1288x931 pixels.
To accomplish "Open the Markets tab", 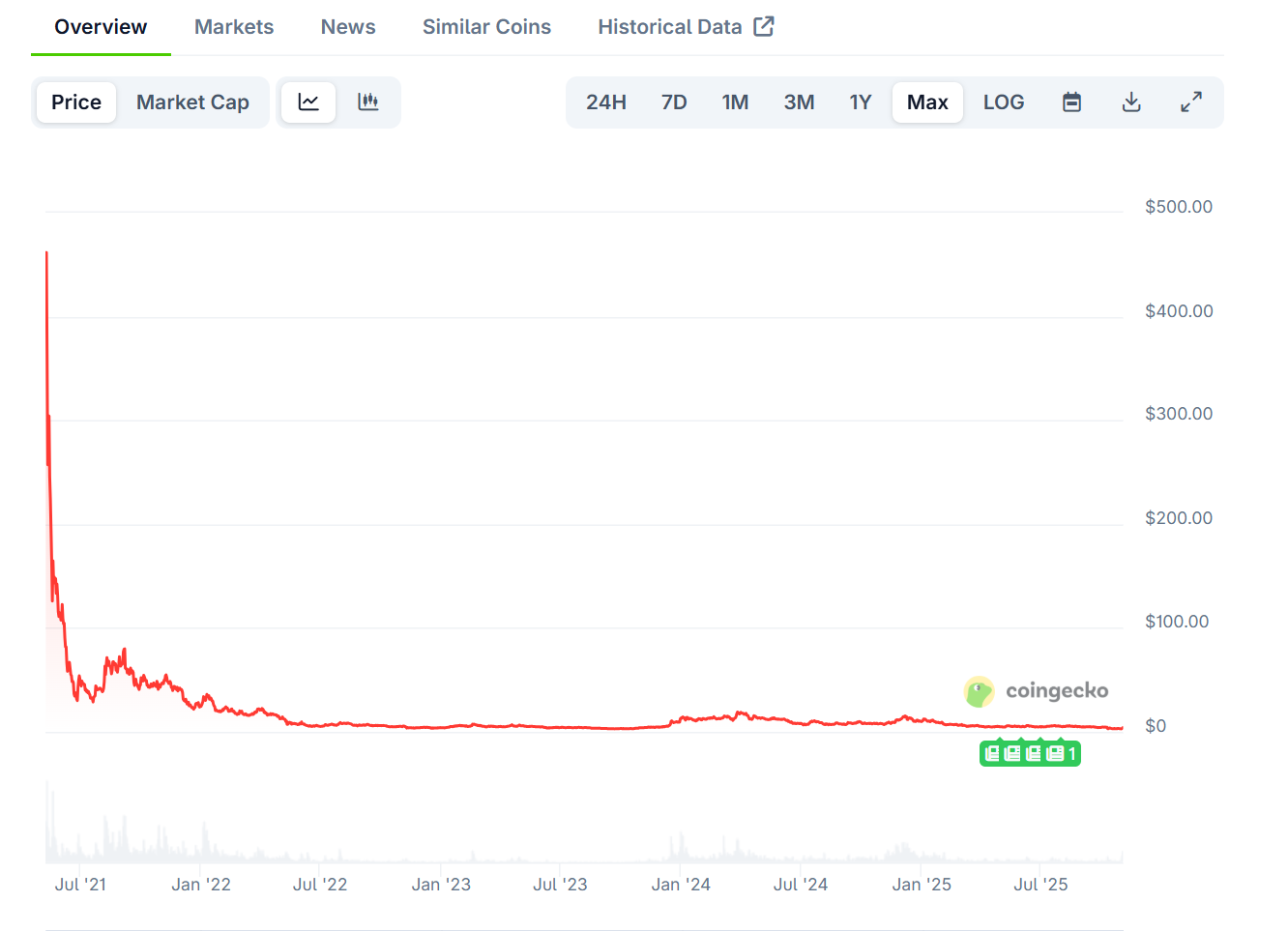I will point(234,27).
